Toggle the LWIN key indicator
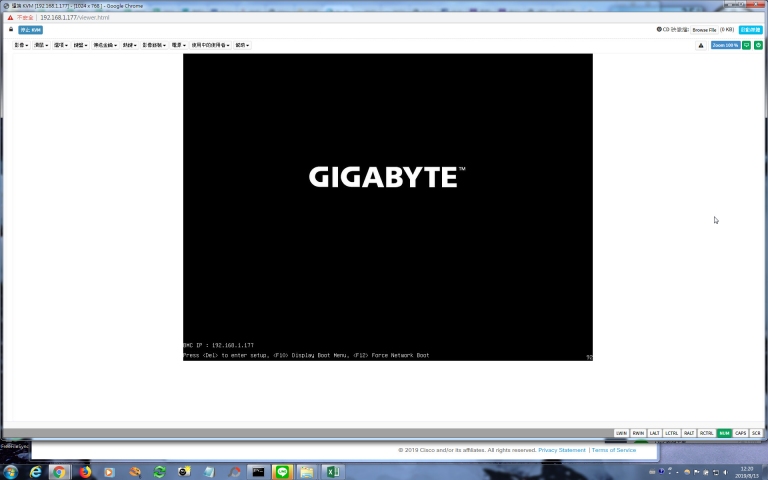768x480 pixels. [621, 433]
